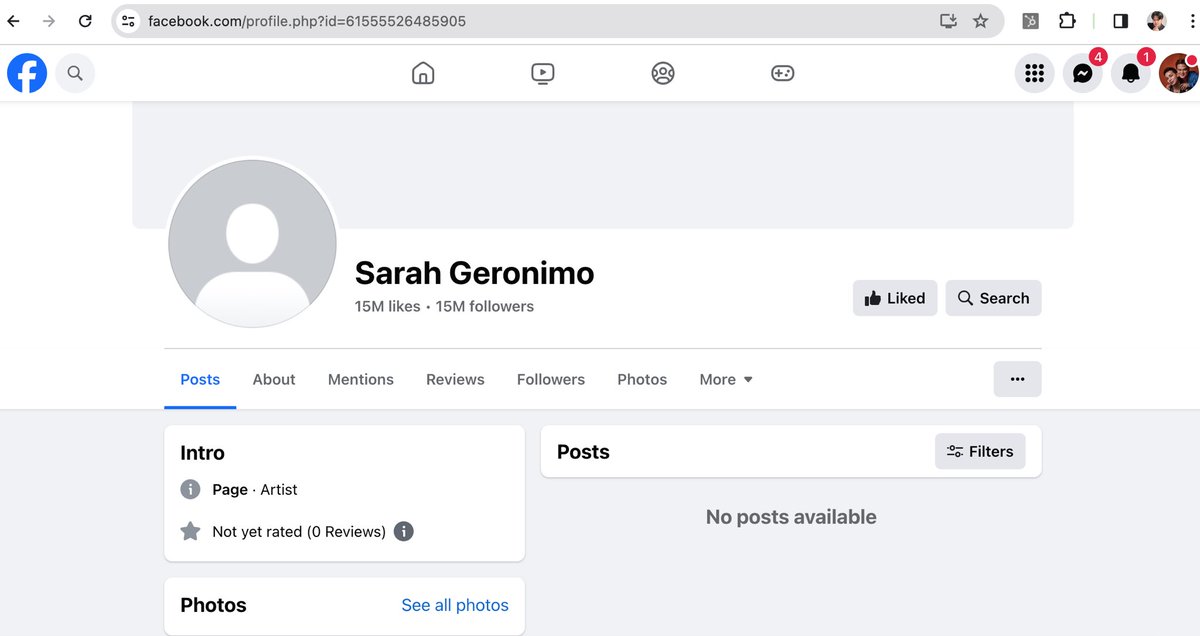Click Not yet rated (0 Reviews) text
This screenshot has height=636, width=1200.
pos(299,532)
